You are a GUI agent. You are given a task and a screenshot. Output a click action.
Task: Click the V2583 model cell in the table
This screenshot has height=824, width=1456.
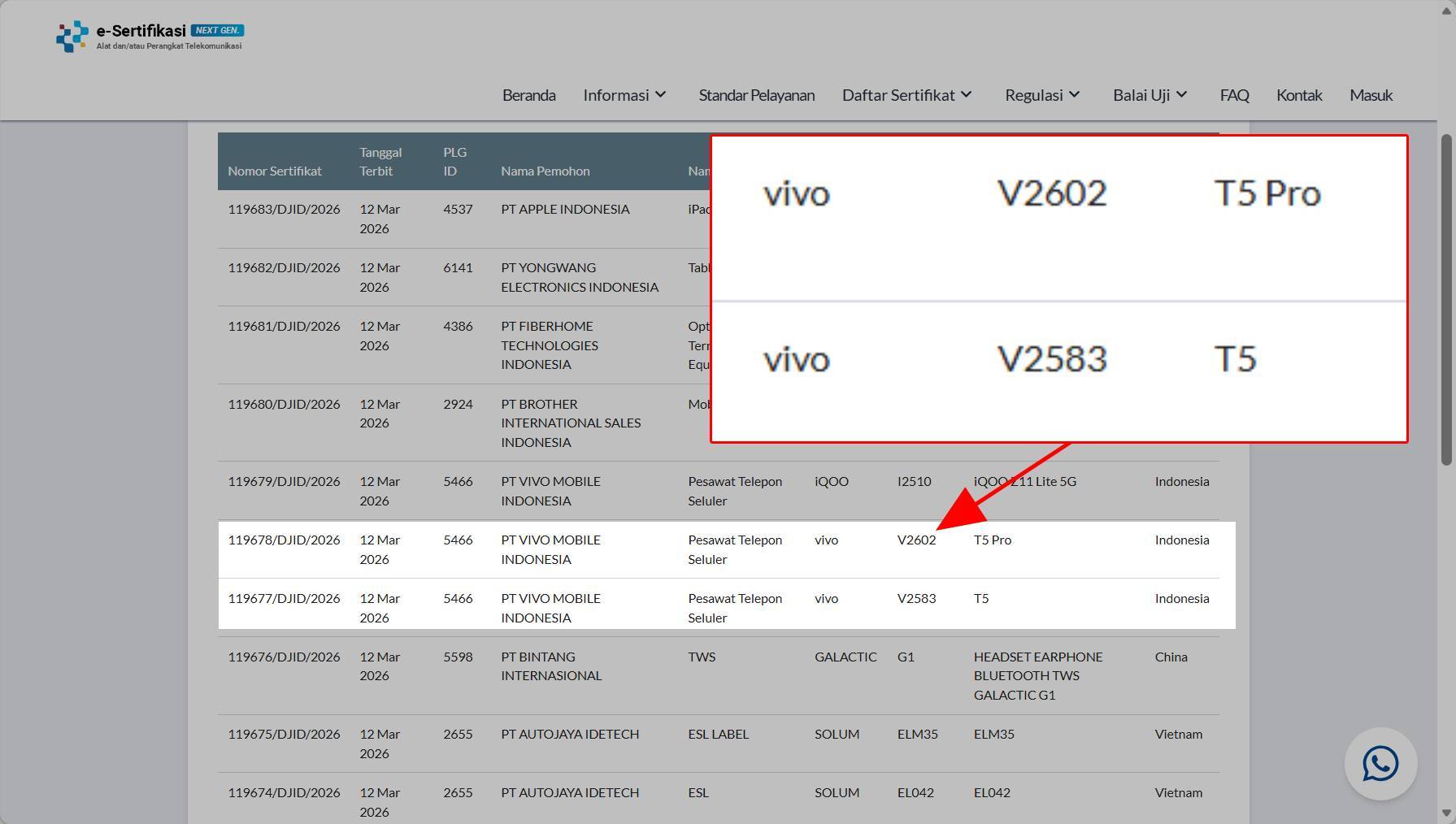coord(916,598)
